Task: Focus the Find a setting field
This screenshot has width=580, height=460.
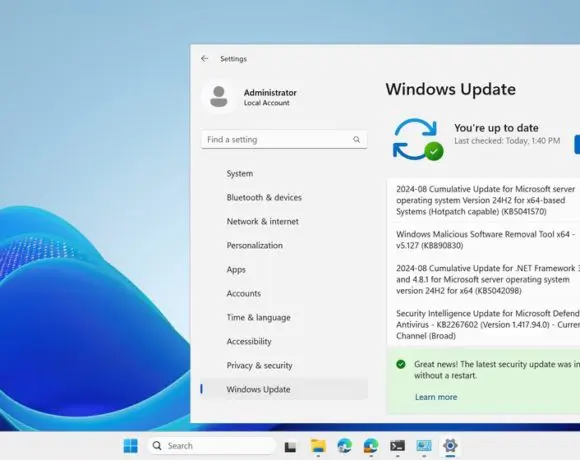Action: 284,139
